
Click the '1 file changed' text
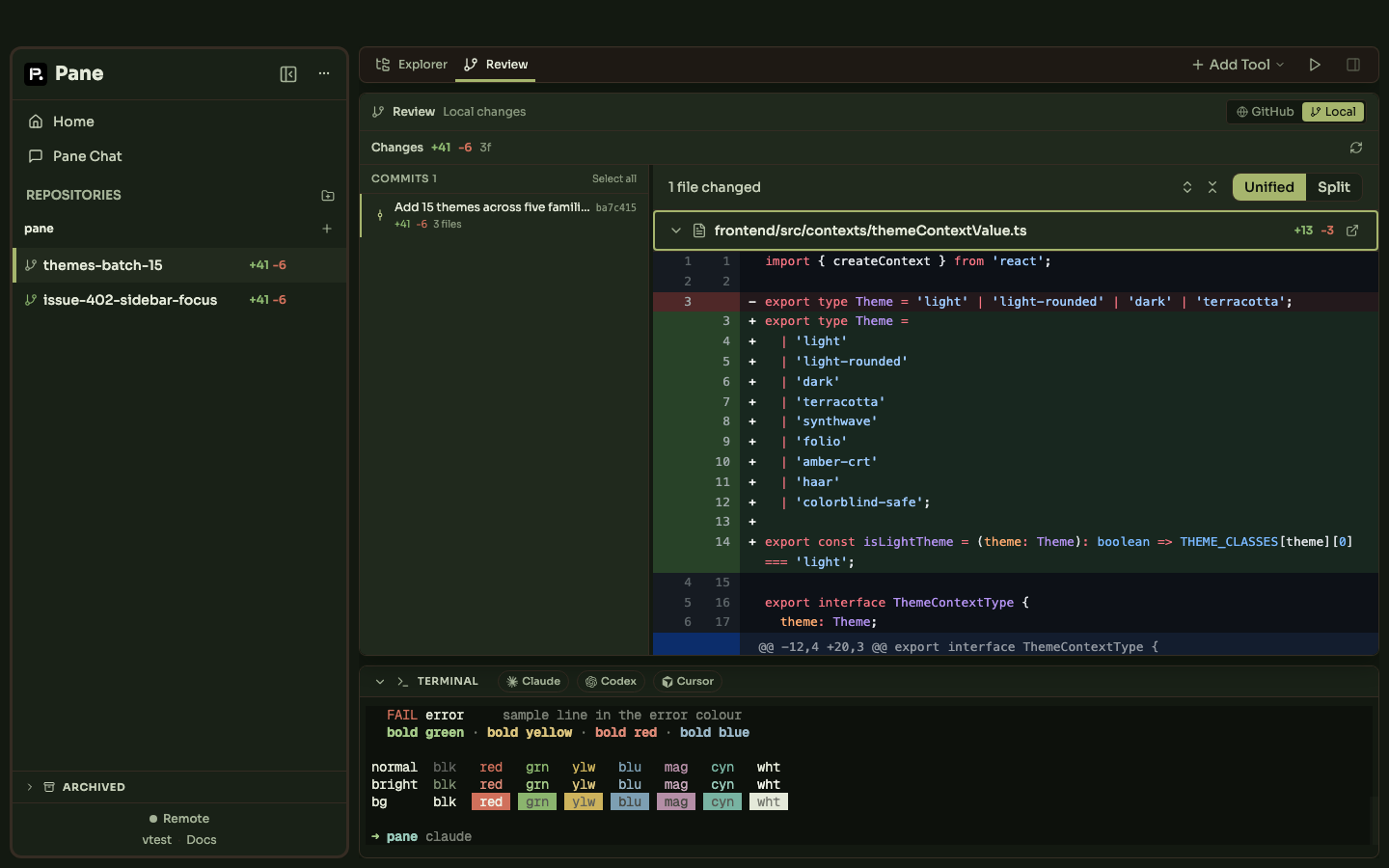[x=715, y=187]
